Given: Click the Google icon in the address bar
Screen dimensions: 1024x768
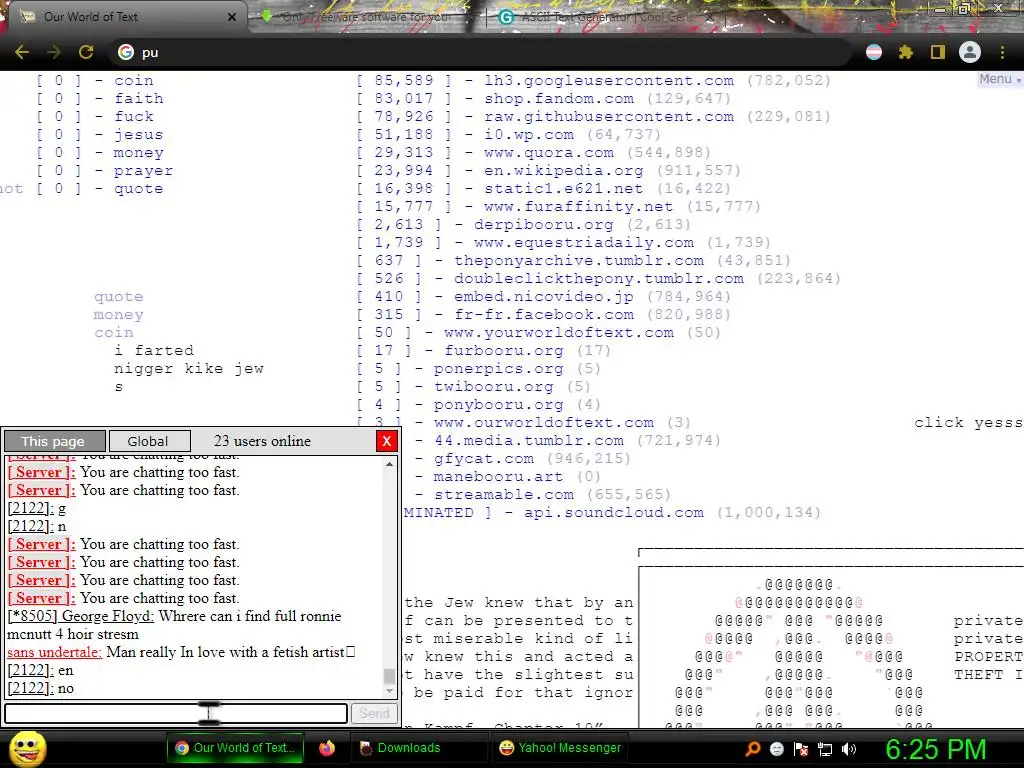Looking at the screenshot, I should (x=125, y=52).
